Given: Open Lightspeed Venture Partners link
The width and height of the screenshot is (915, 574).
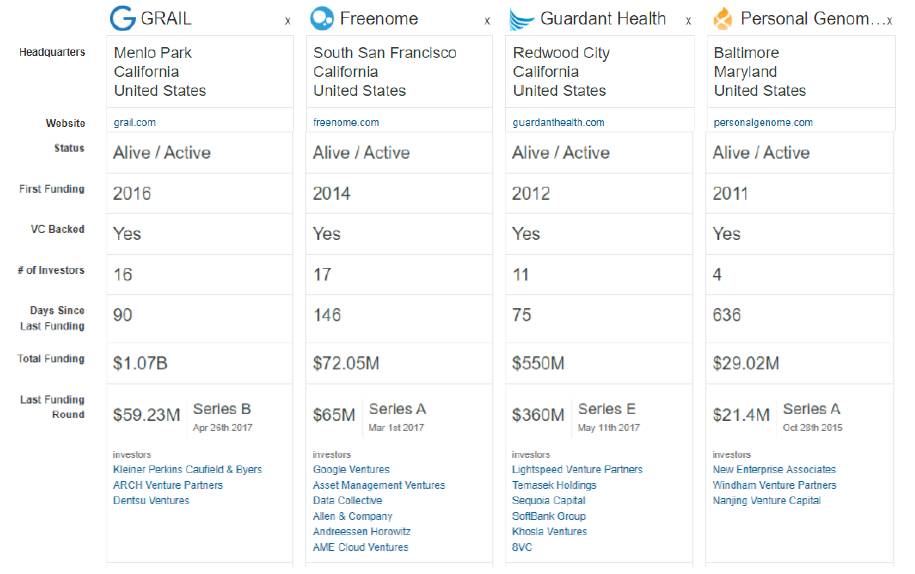Looking at the screenshot, I should click(x=577, y=470).
